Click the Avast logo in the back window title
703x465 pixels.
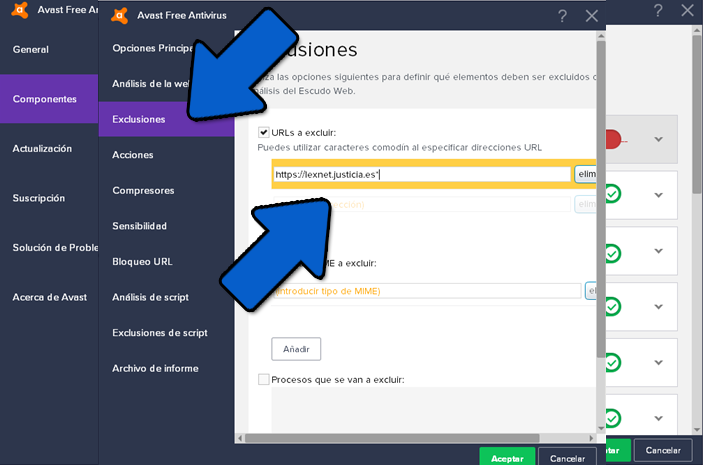tap(20, 10)
